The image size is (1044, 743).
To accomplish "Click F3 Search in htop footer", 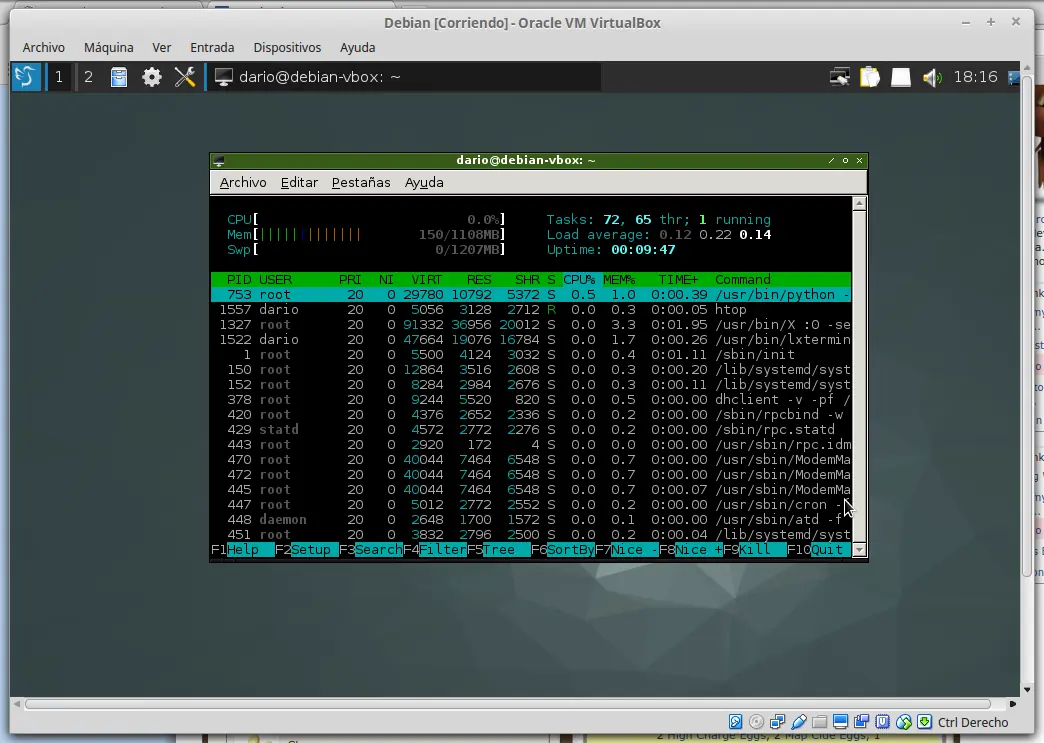I will [x=370, y=550].
